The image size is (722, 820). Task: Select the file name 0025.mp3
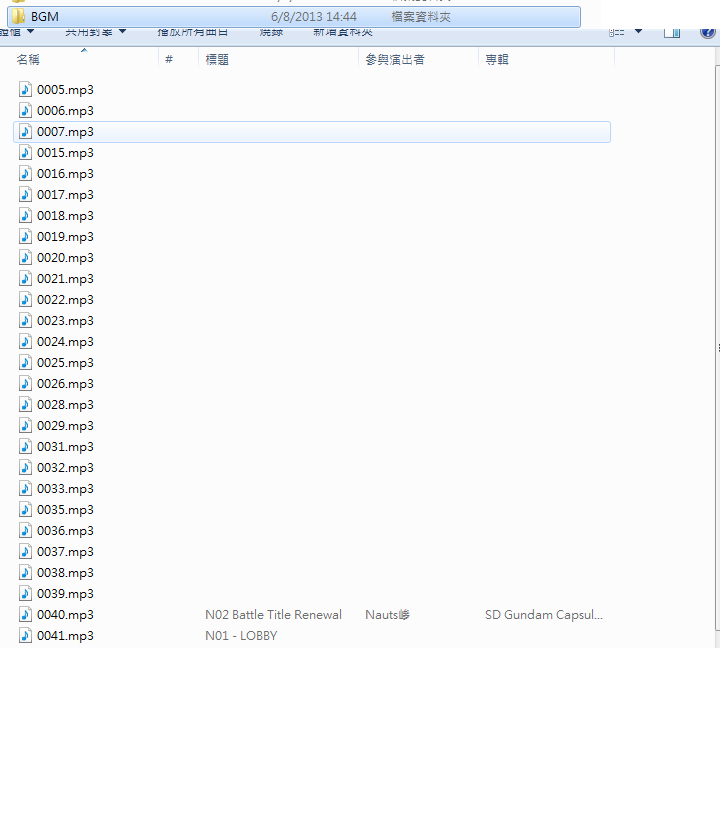[x=65, y=363]
